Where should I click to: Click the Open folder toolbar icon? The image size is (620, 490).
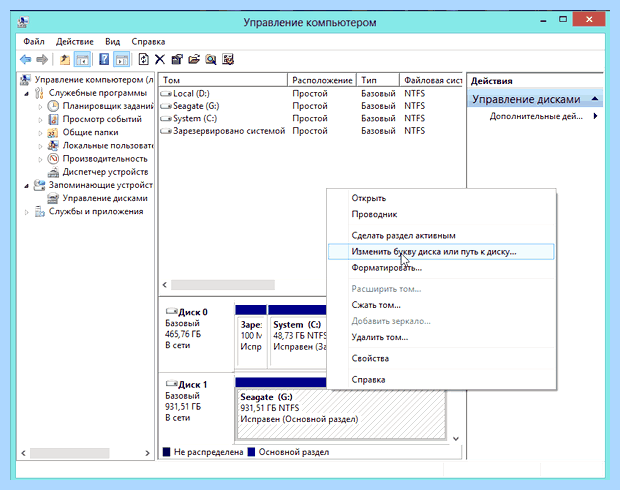pos(194,60)
